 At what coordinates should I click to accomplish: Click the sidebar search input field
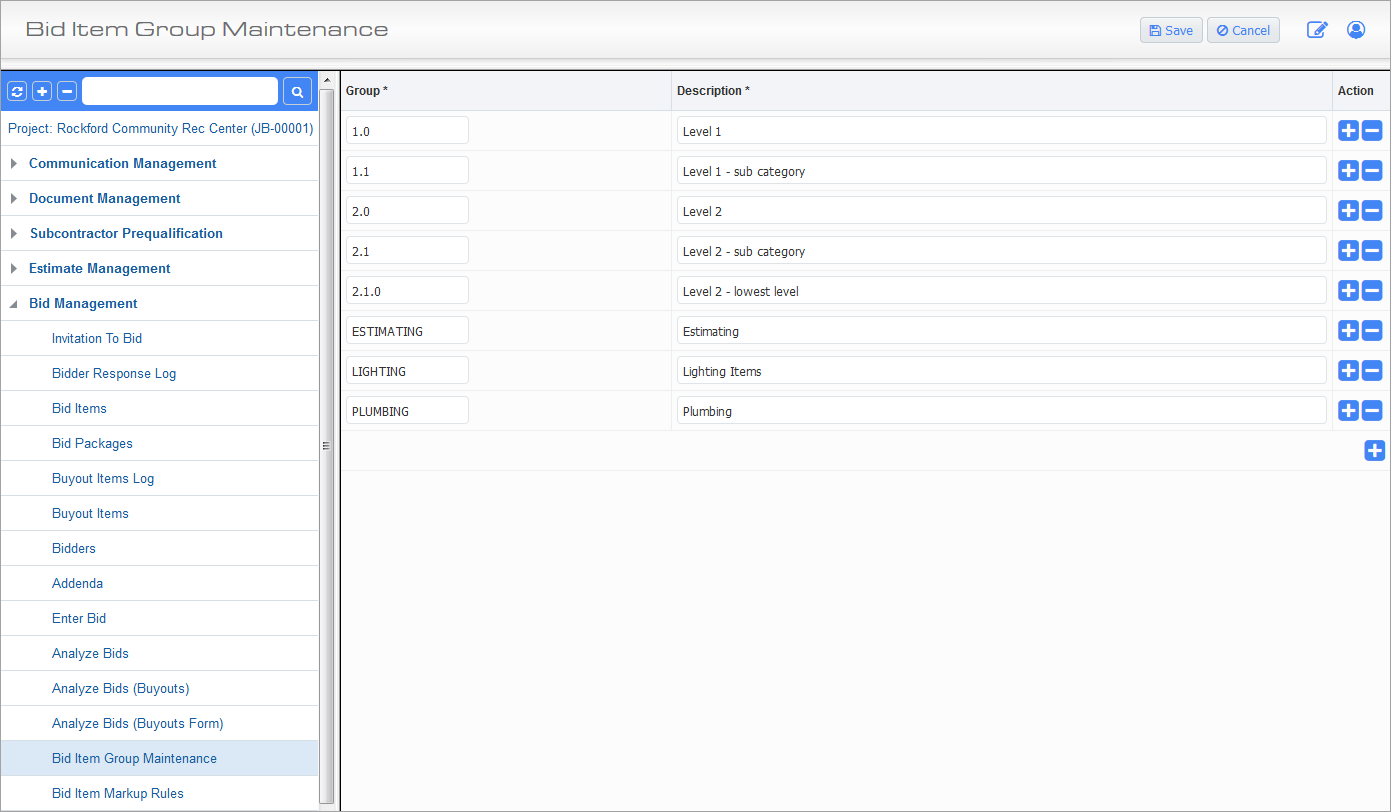tap(180, 91)
